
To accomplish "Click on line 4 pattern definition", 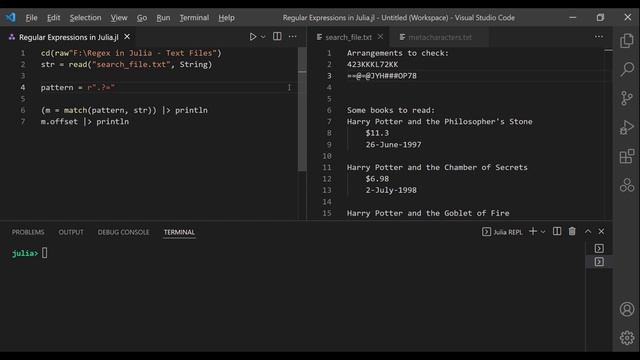I will pos(78,87).
